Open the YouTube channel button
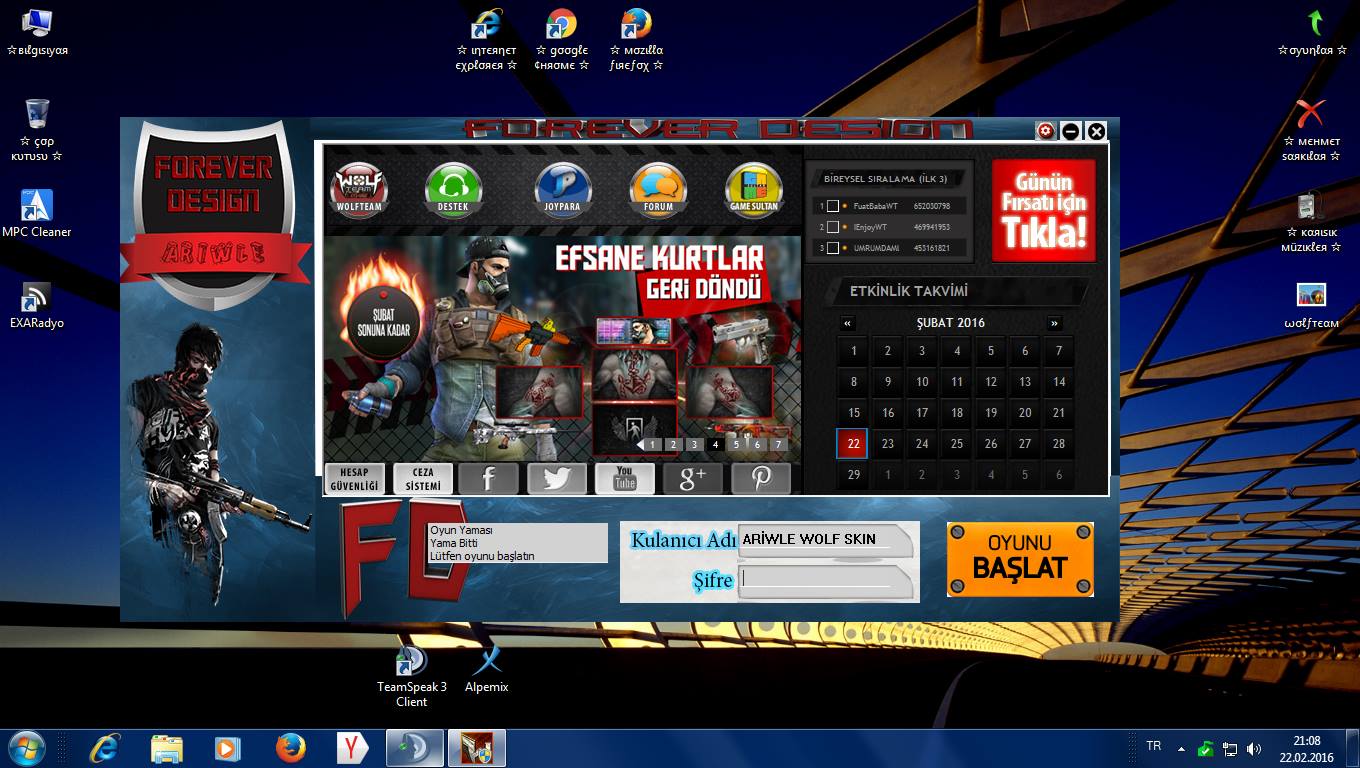 coord(625,478)
